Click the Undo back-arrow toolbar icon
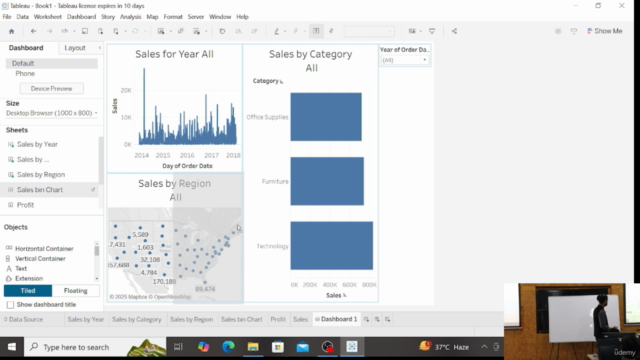The width and height of the screenshot is (640, 360). coord(33,31)
